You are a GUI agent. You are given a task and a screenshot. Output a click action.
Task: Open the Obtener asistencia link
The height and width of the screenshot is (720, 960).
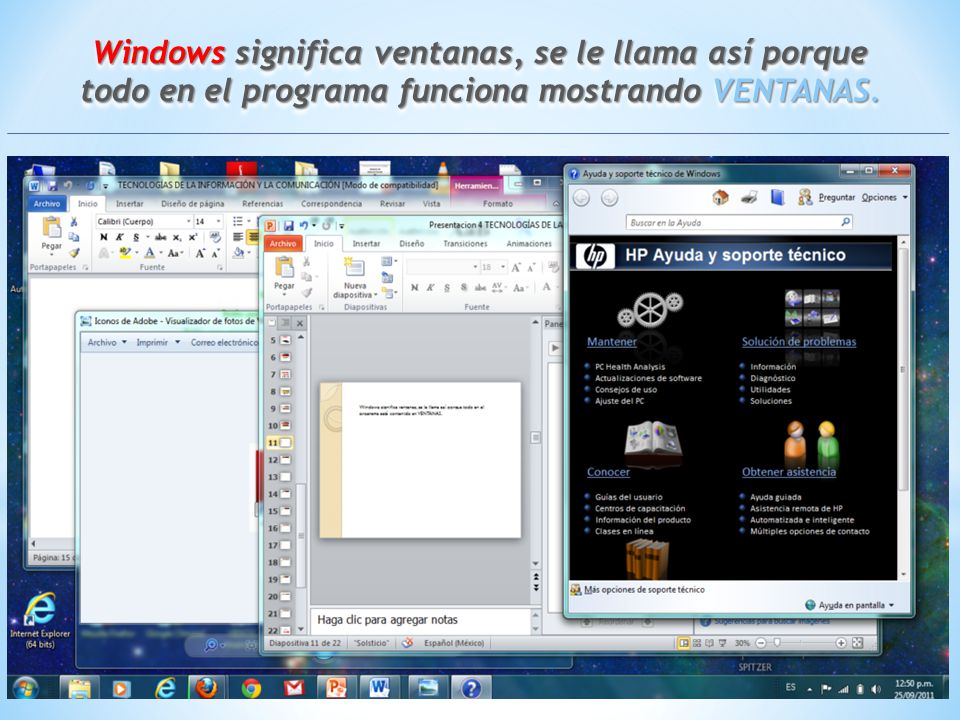pyautogui.click(x=789, y=472)
